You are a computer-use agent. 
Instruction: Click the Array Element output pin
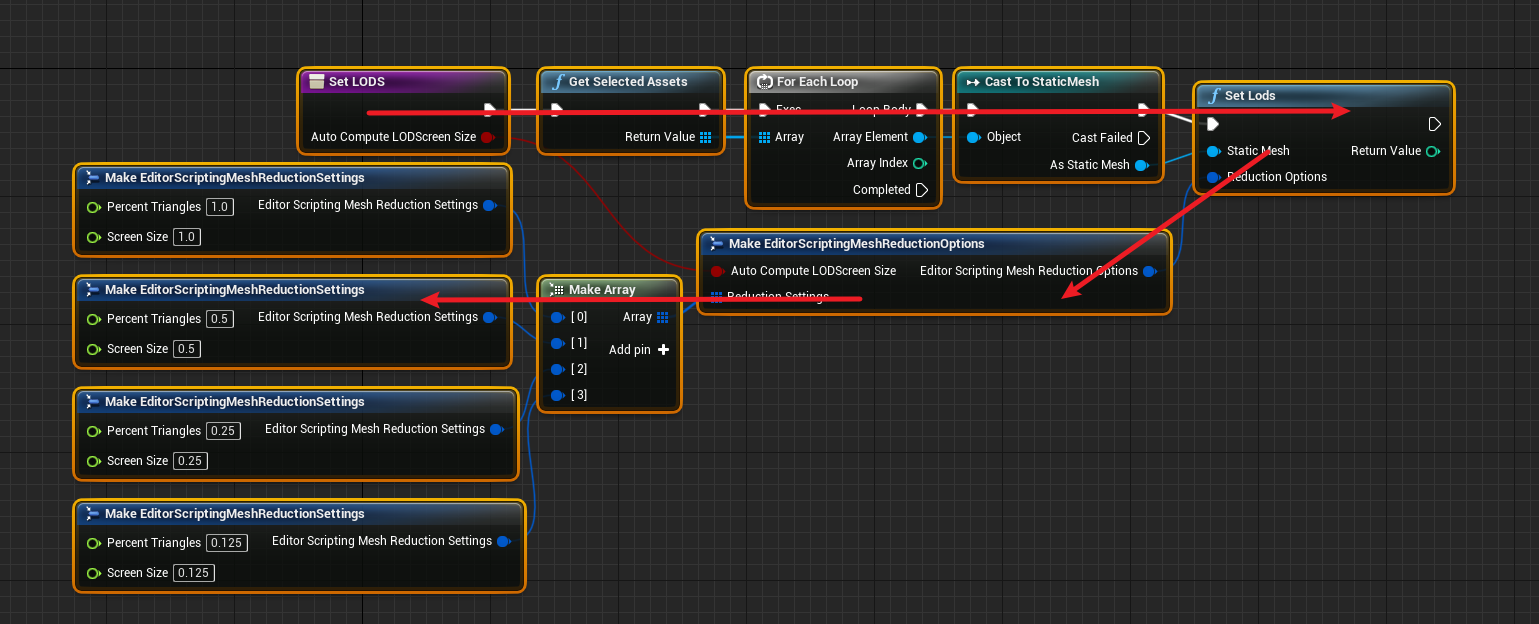(x=920, y=137)
